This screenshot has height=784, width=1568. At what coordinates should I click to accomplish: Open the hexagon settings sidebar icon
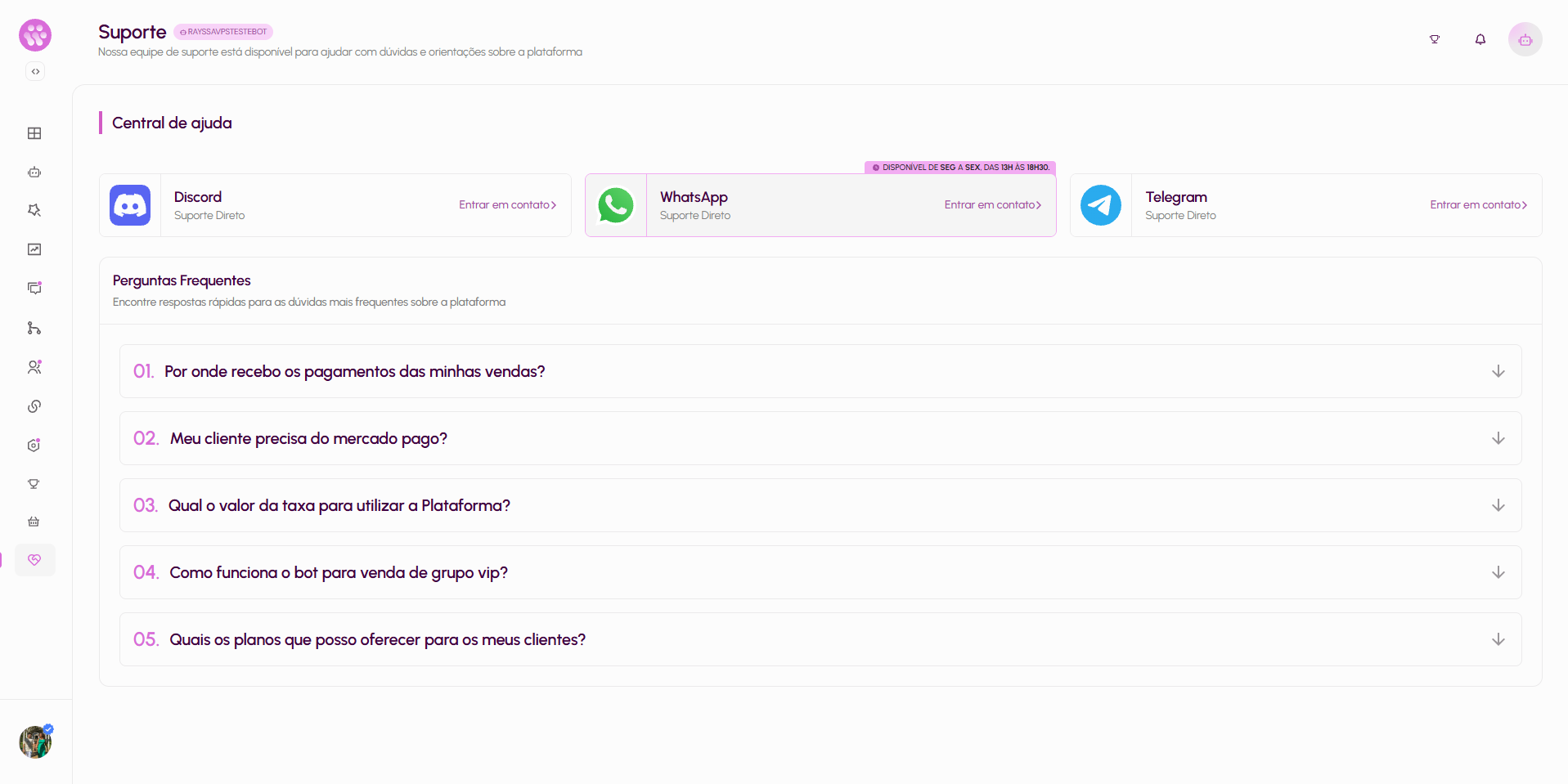tap(34, 446)
